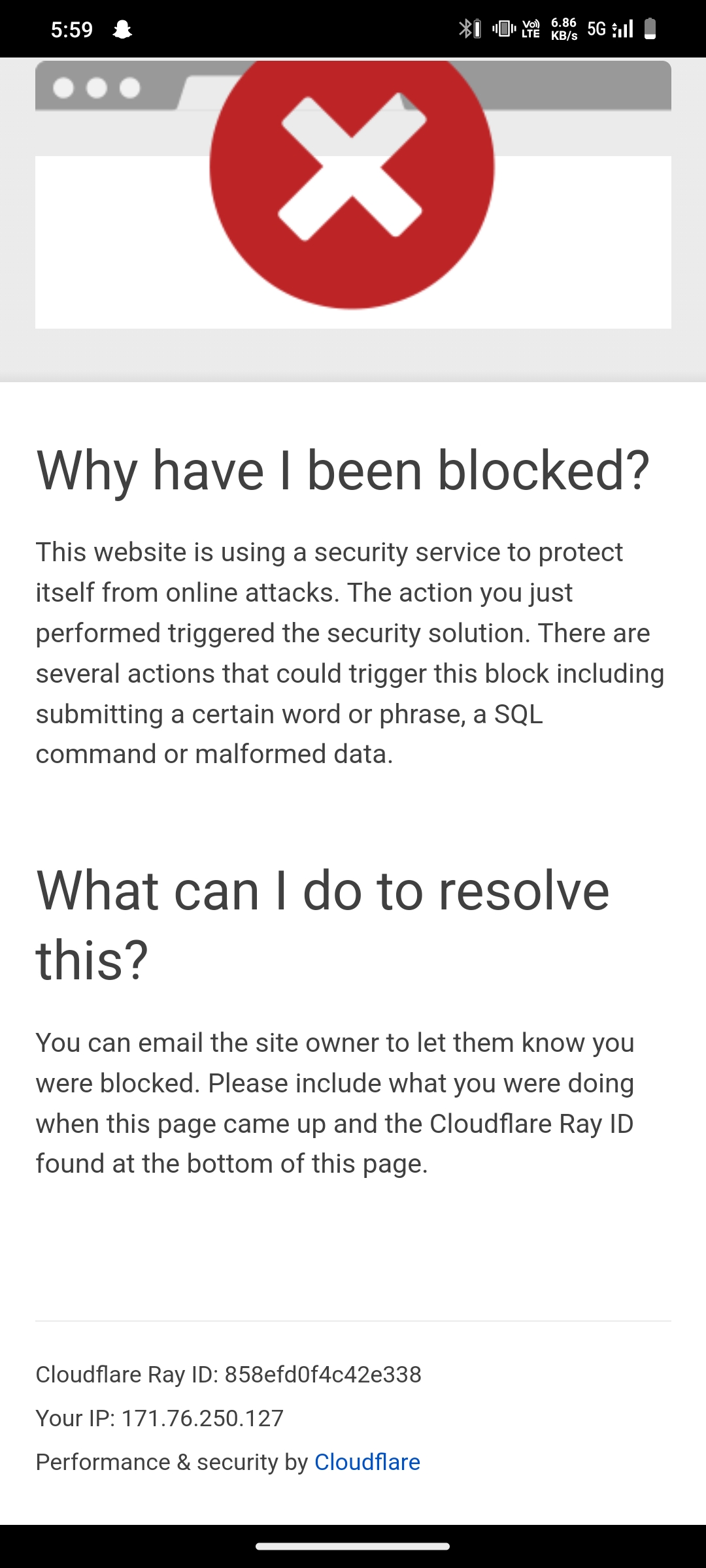Tap the Snapchat ghost notification icon

coord(122,29)
